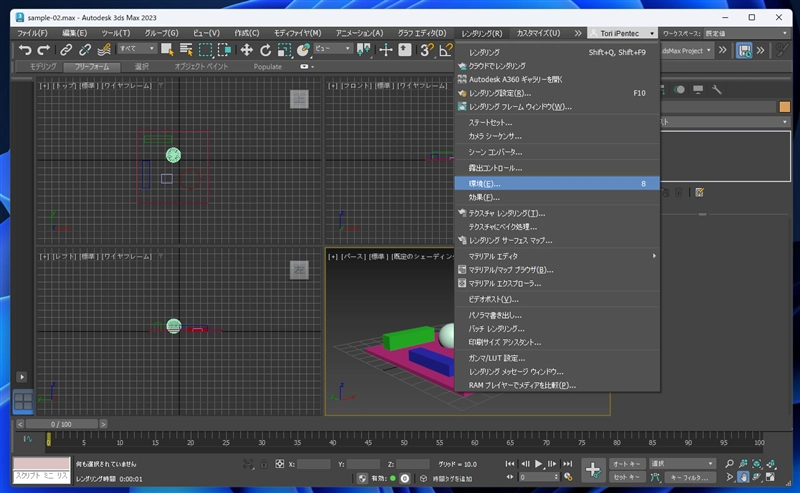Go to animation end frame

click(x=567, y=464)
